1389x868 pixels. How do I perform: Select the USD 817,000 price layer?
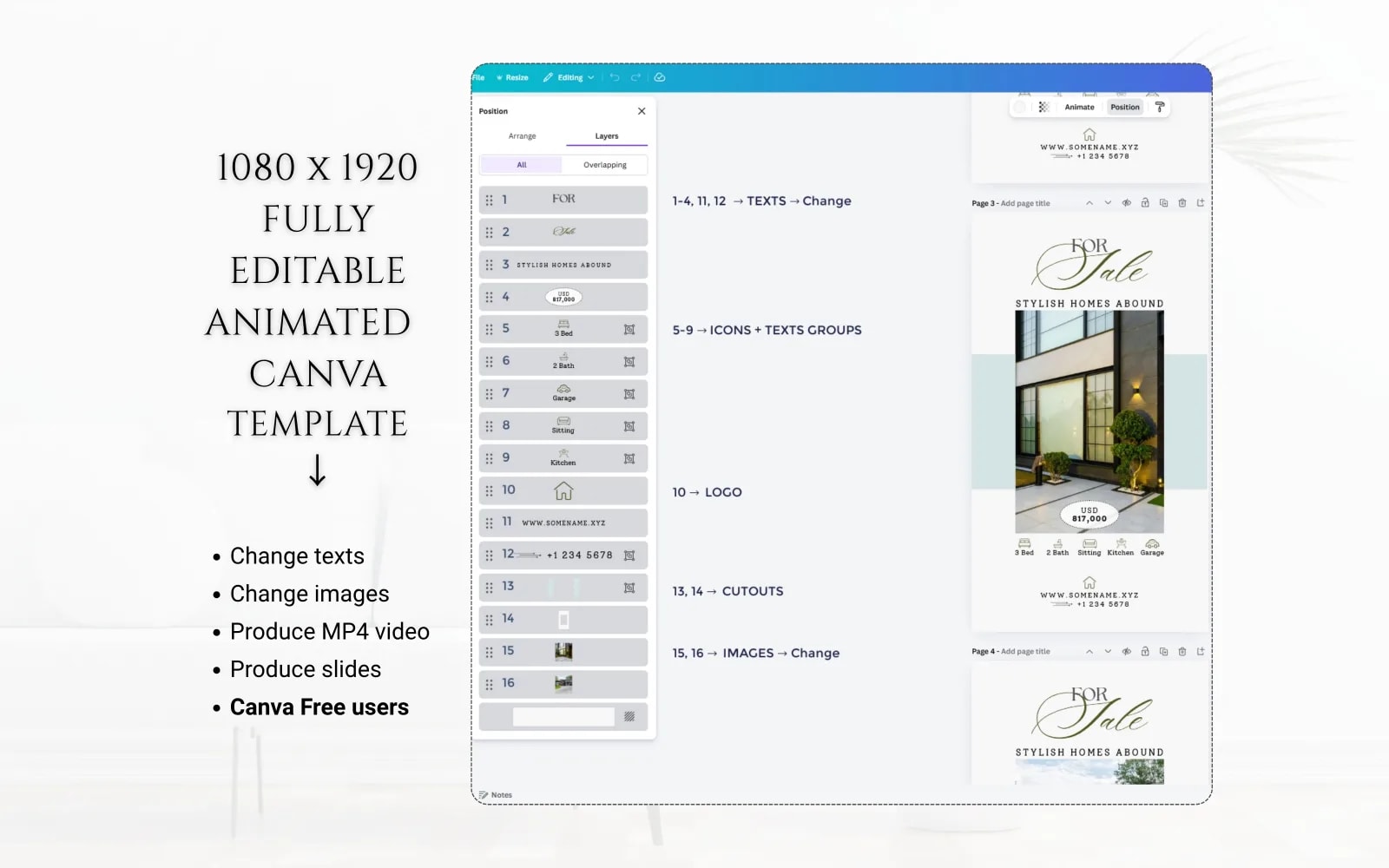coord(563,297)
